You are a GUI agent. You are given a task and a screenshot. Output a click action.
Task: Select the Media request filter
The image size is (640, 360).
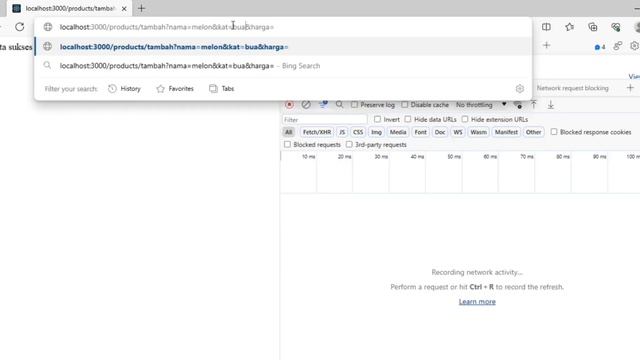click(398, 132)
